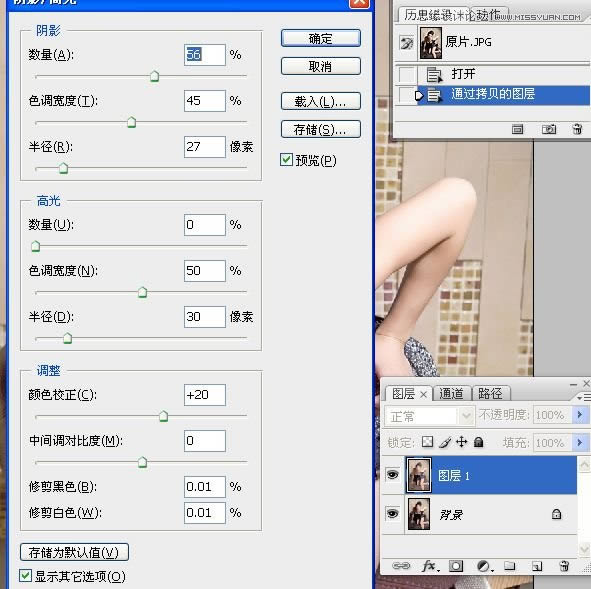
Task: Click the link layers icon
Action: tap(401, 566)
